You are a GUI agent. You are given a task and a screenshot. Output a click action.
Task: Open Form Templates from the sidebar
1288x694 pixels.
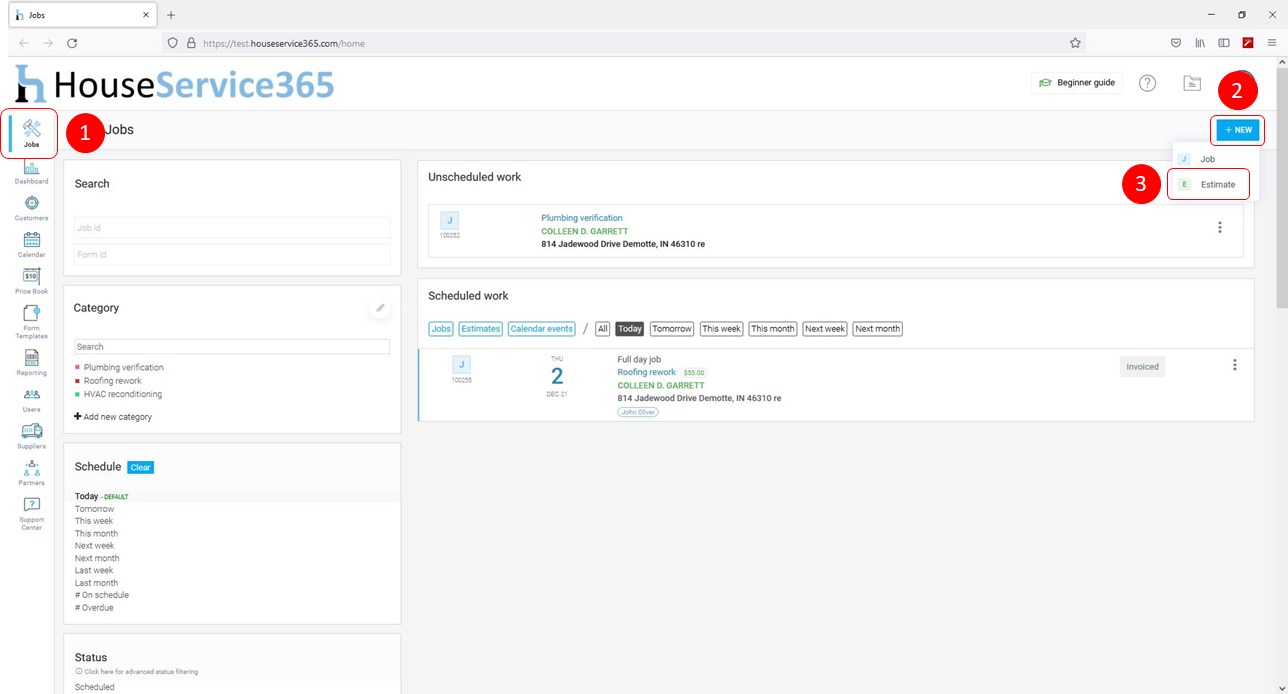[32, 322]
